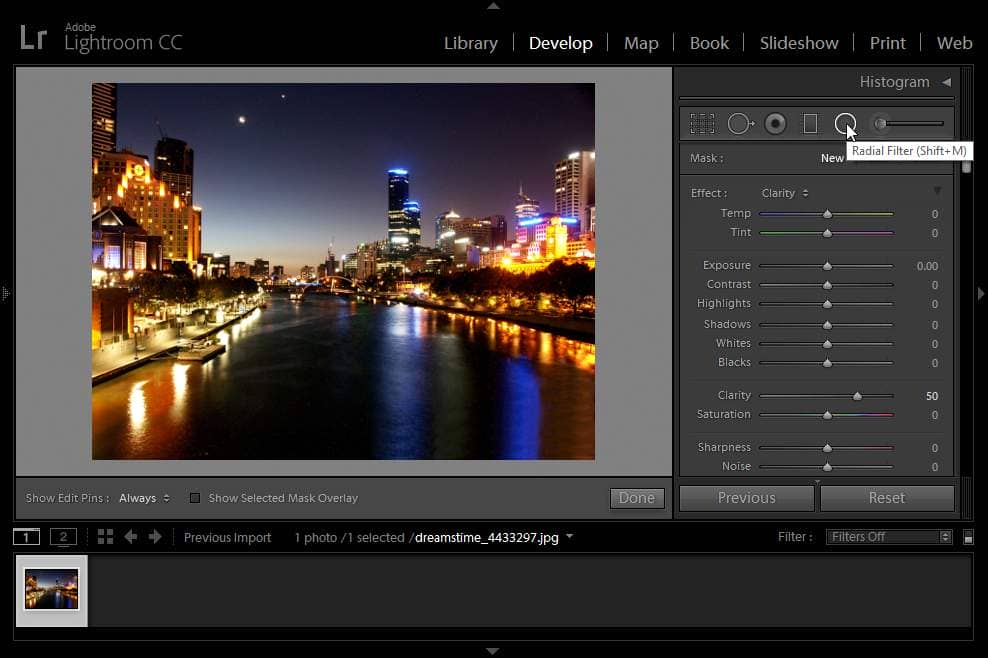The height and width of the screenshot is (658, 988).
Task: Click the Shadows slider handle
Action: (827, 325)
